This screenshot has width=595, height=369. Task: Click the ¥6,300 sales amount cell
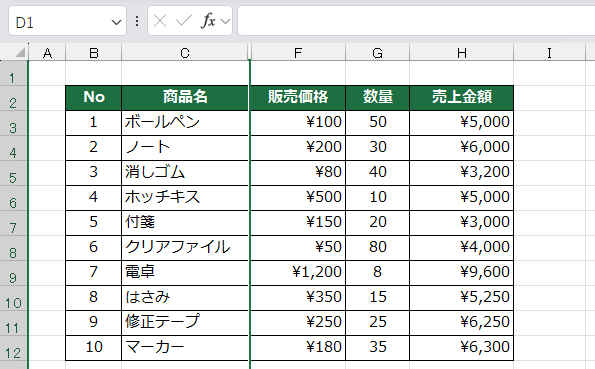tap(462, 348)
